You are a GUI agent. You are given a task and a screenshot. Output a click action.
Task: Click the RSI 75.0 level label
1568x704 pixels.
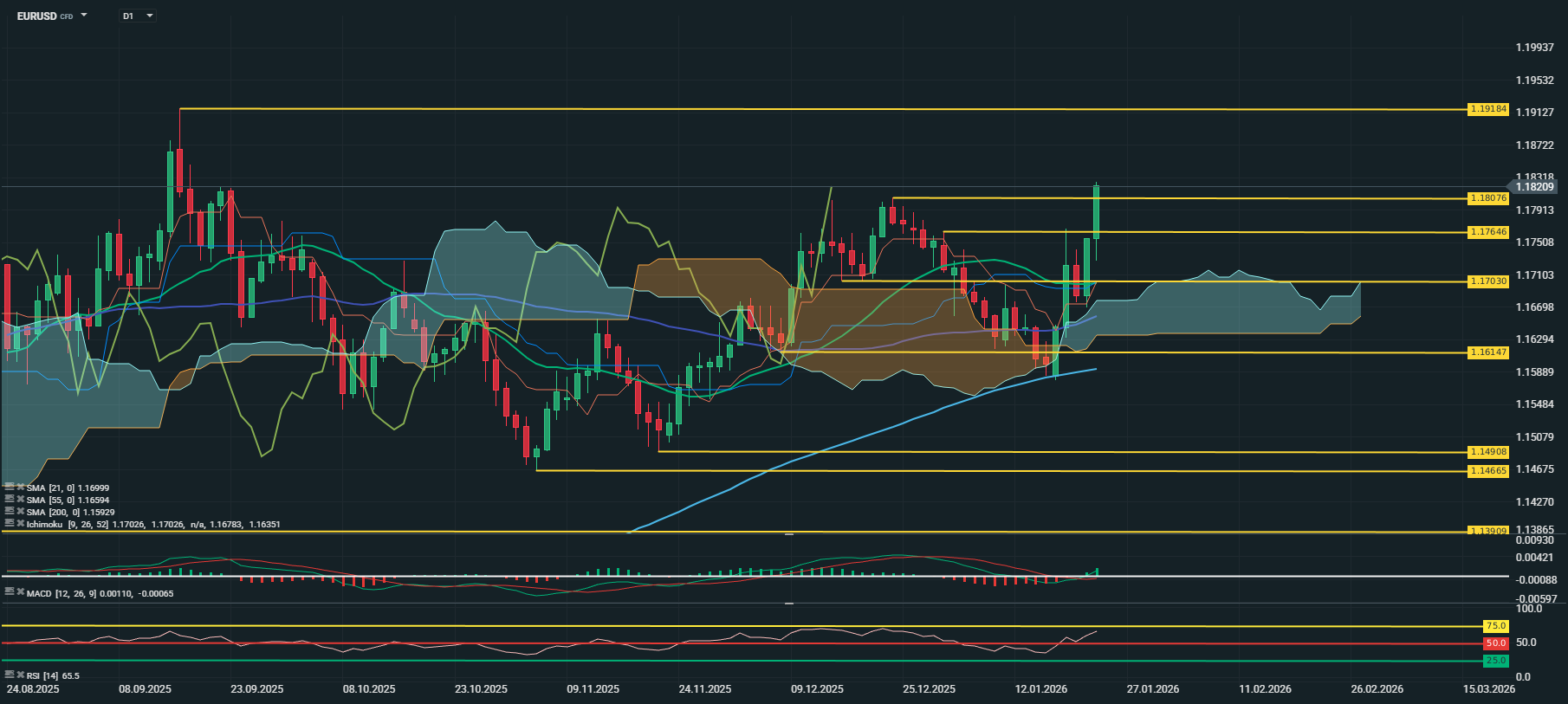point(1496,626)
